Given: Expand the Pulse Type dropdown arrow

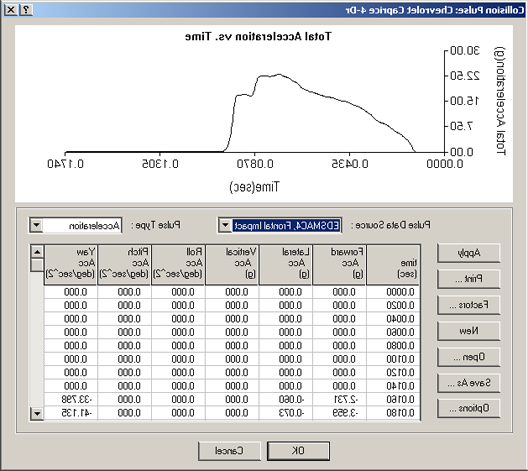Looking at the screenshot, I should point(36,225).
